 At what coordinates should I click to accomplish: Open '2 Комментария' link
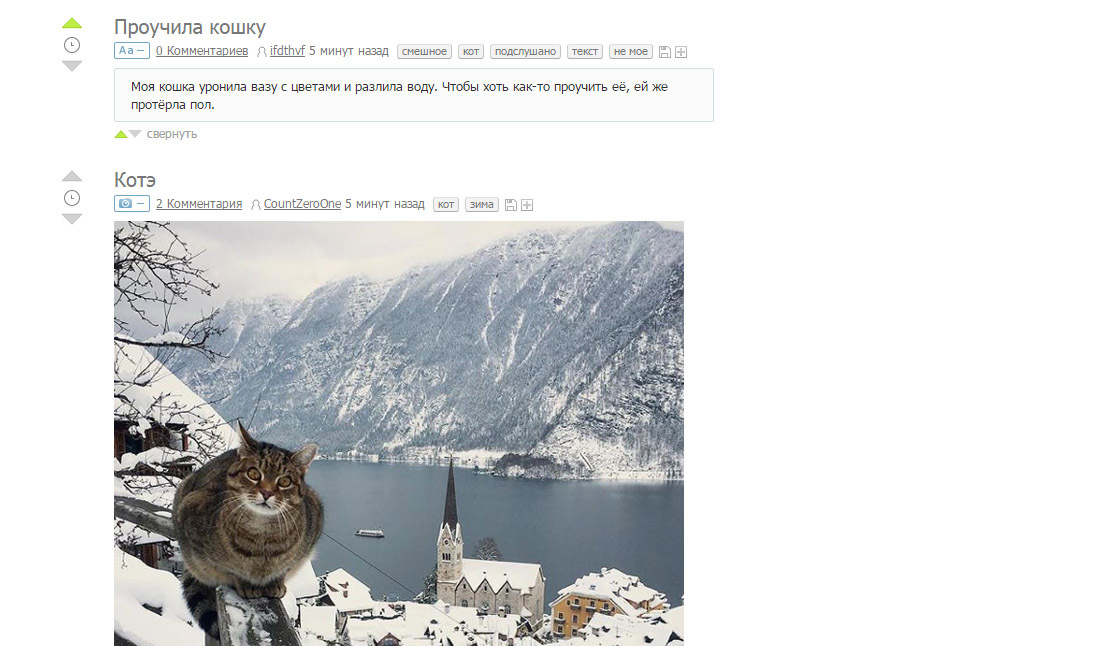199,204
